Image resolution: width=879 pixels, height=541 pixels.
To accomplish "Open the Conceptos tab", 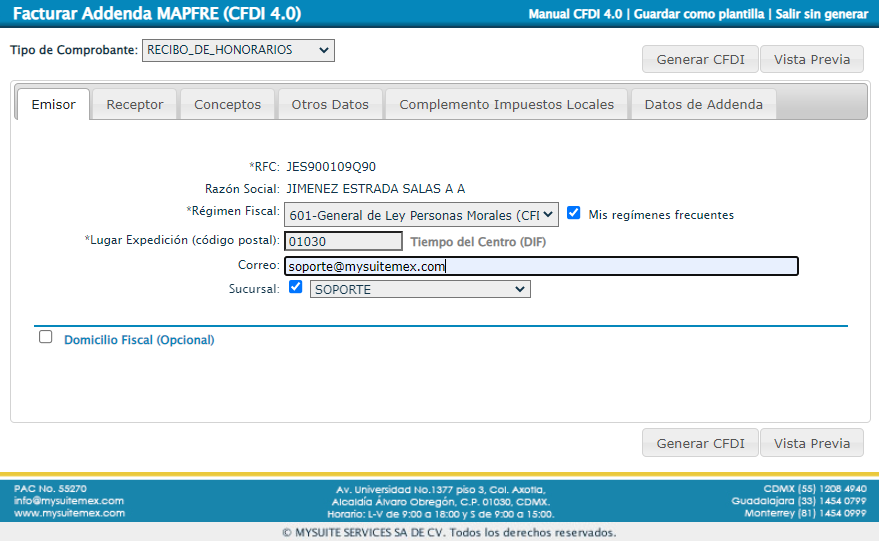I will click(227, 104).
